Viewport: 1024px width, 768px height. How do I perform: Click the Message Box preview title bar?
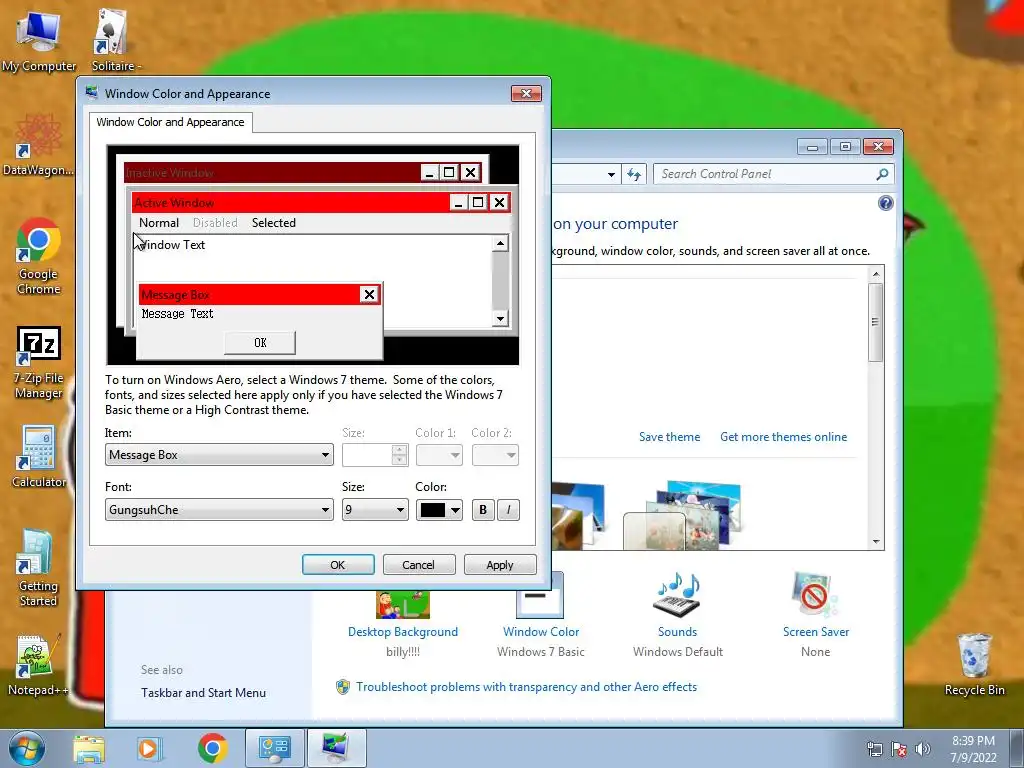pos(249,295)
